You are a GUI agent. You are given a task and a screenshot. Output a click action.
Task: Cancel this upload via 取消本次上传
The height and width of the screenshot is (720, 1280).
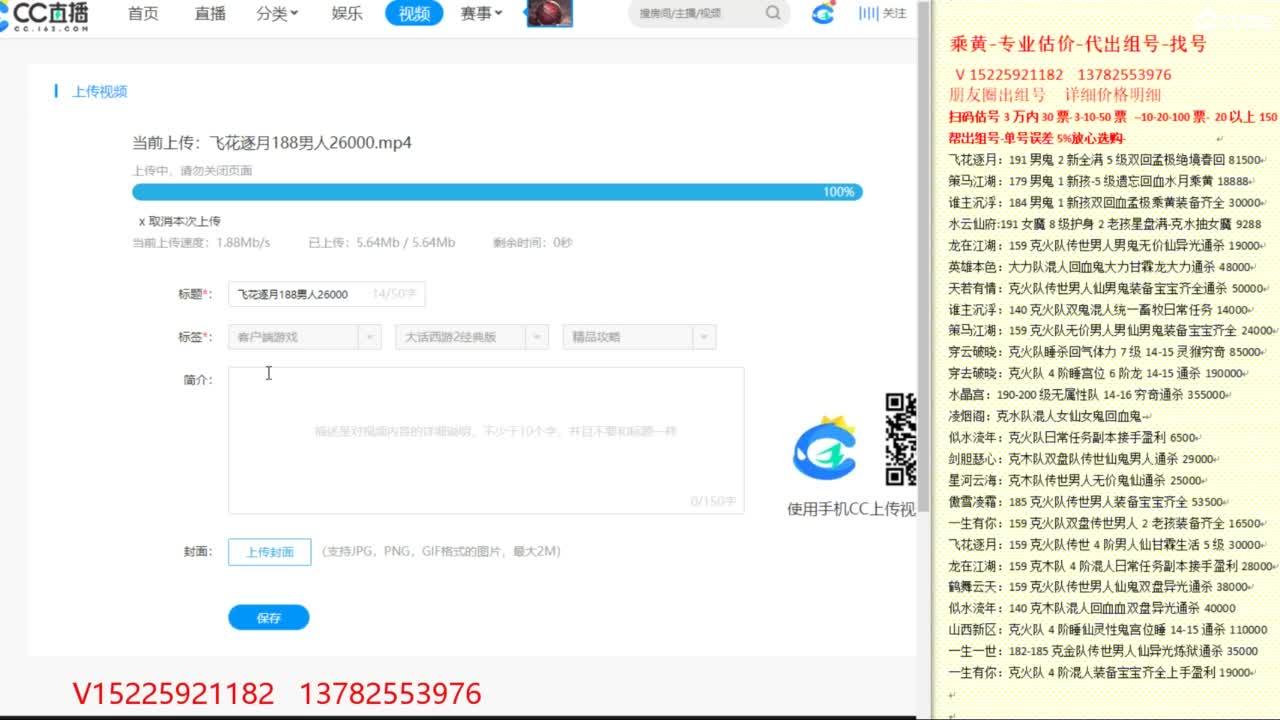point(180,221)
